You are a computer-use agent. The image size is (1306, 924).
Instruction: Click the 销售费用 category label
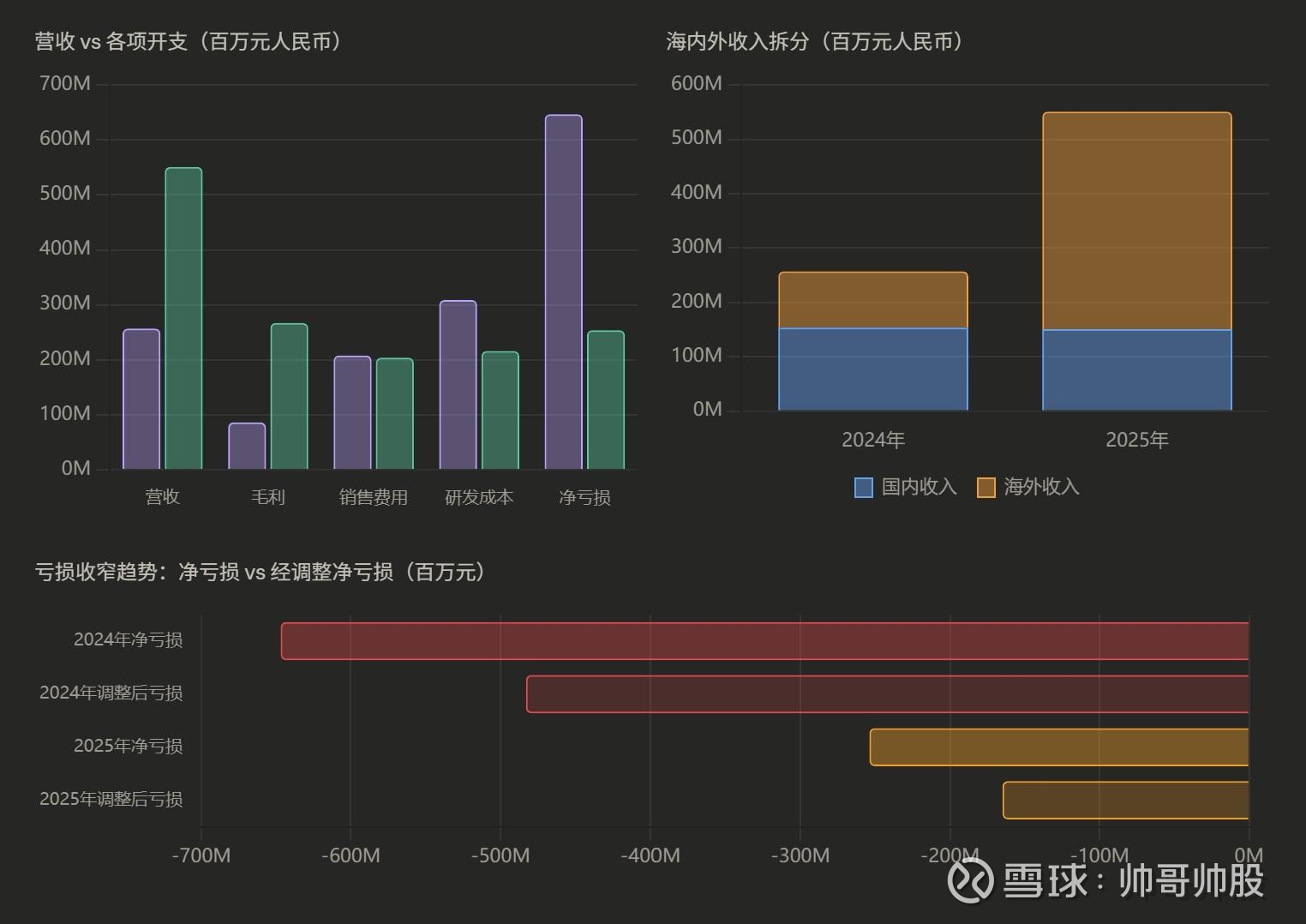(x=374, y=497)
